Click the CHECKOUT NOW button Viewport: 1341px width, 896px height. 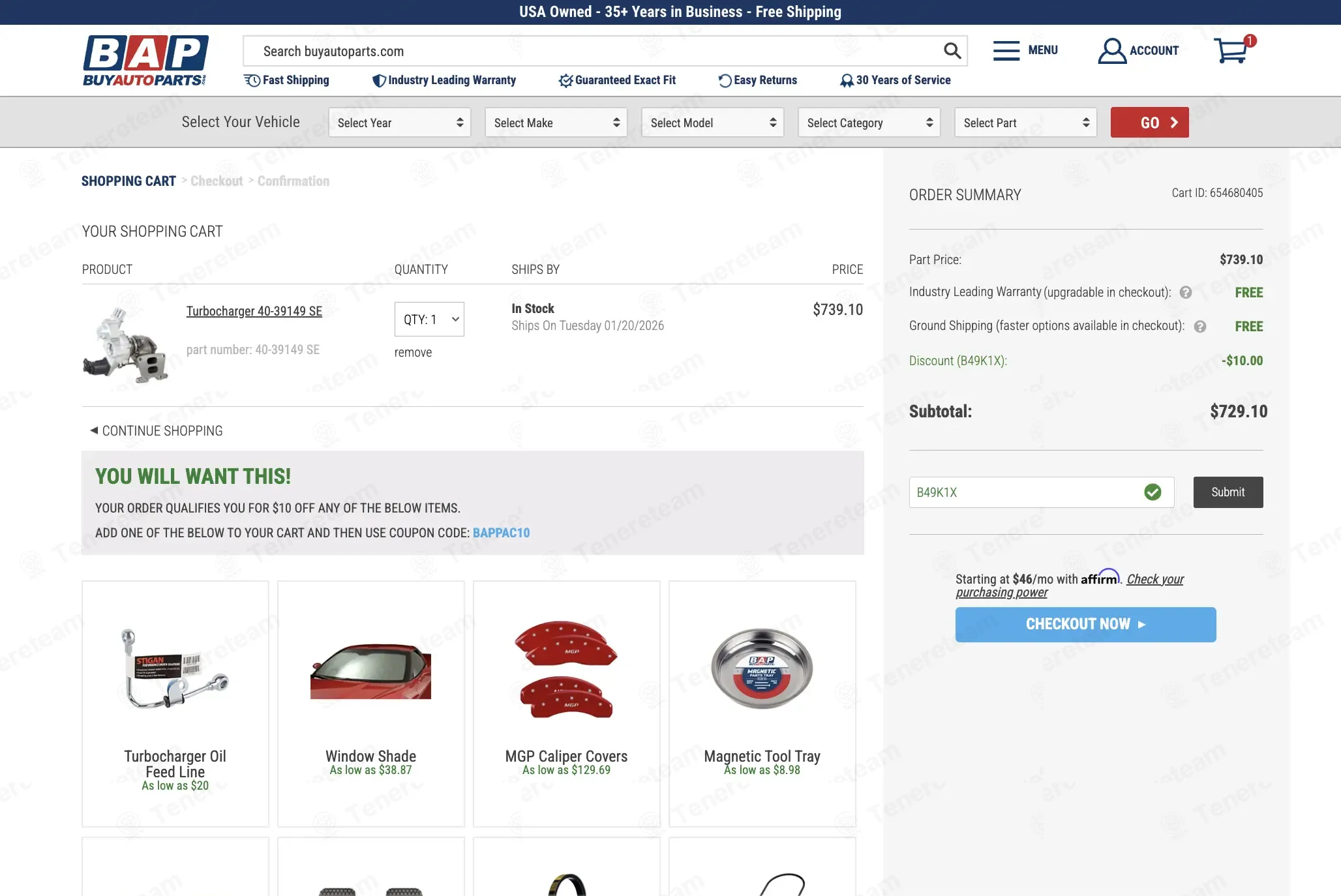(1085, 624)
